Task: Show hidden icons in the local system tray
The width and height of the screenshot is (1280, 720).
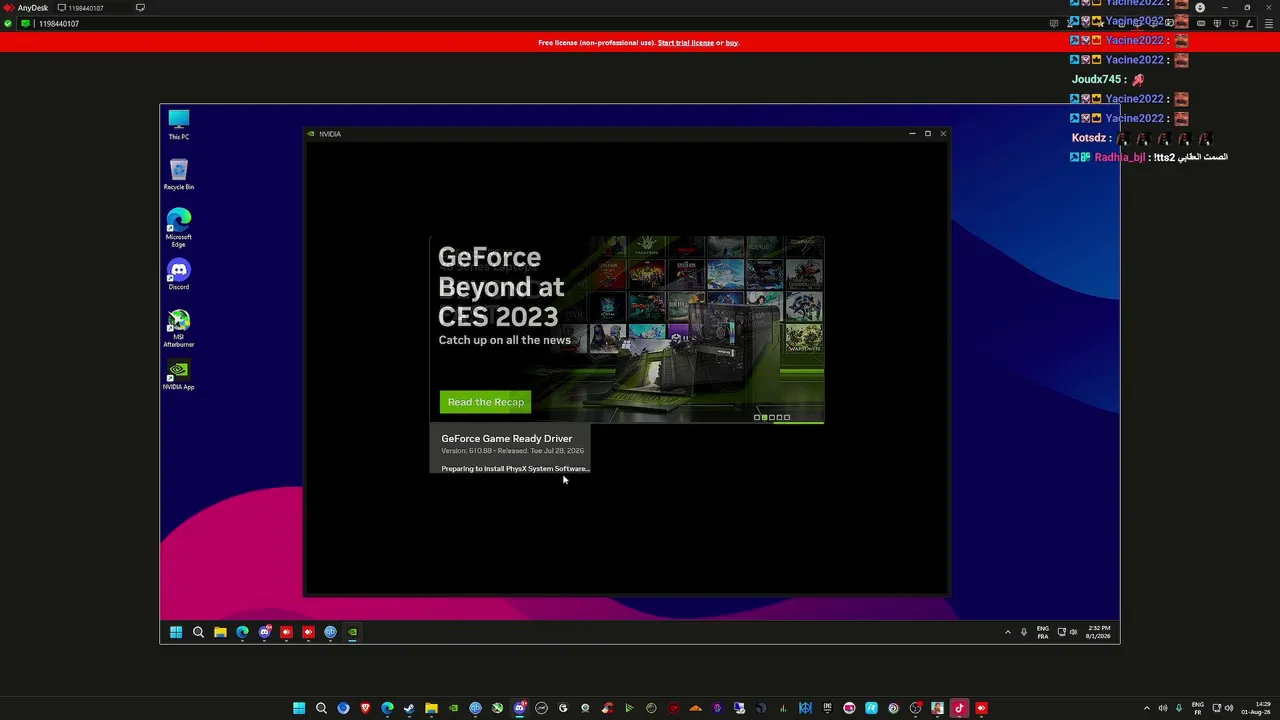Action: (x=1147, y=709)
